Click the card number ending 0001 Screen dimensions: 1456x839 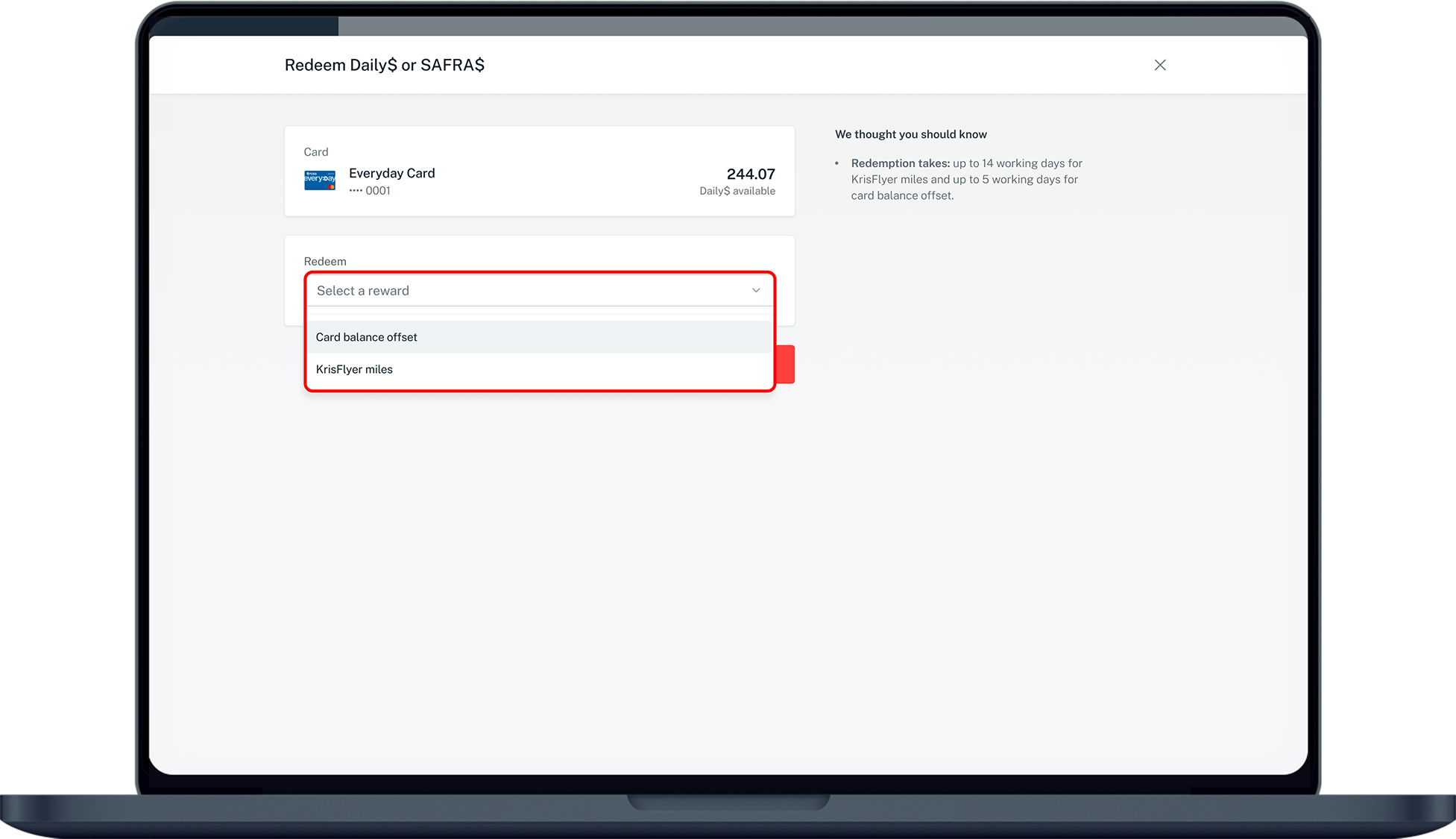point(370,191)
